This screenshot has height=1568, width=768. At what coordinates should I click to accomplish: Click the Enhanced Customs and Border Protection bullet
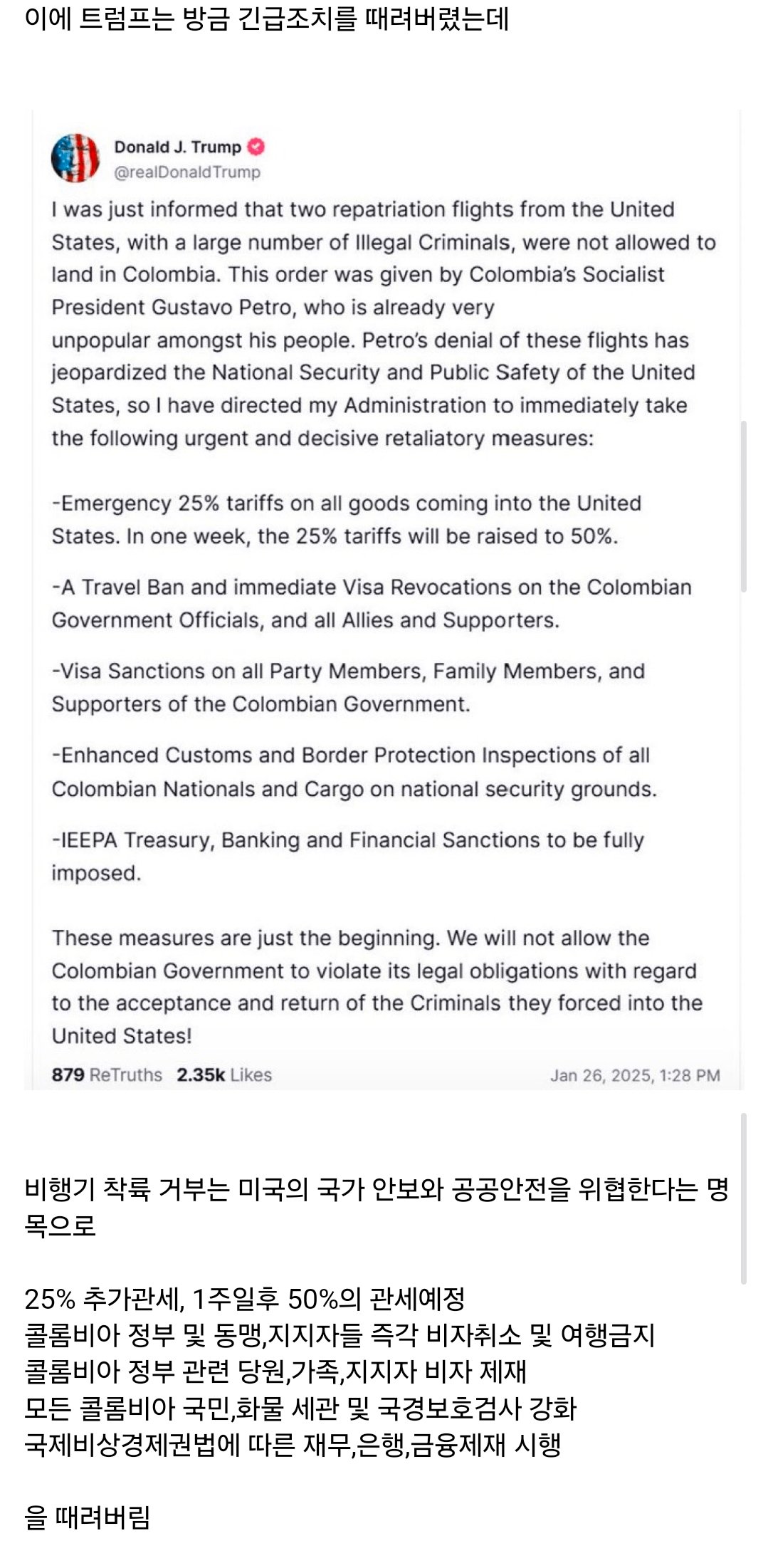354,772
